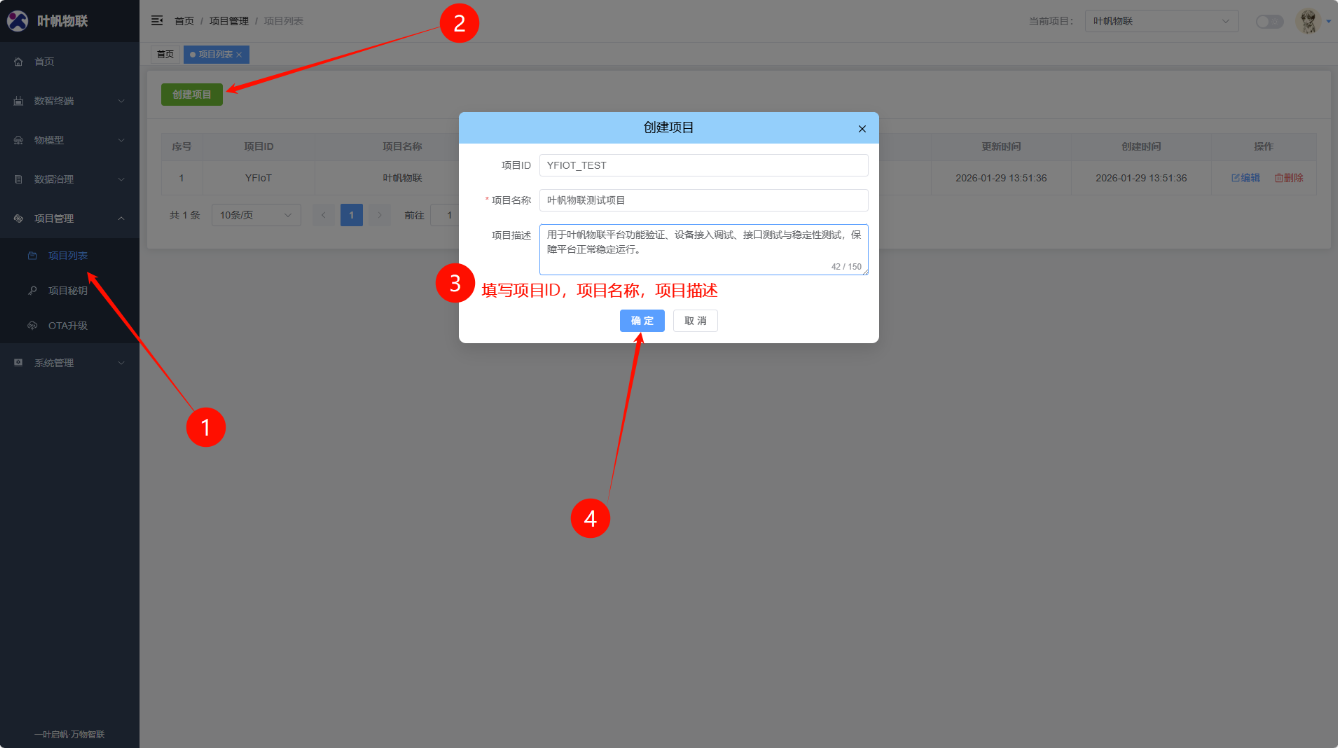The height and width of the screenshot is (748, 1338).
Task: Collapse the 项目管理 sidebar menu
Action: tap(68, 218)
